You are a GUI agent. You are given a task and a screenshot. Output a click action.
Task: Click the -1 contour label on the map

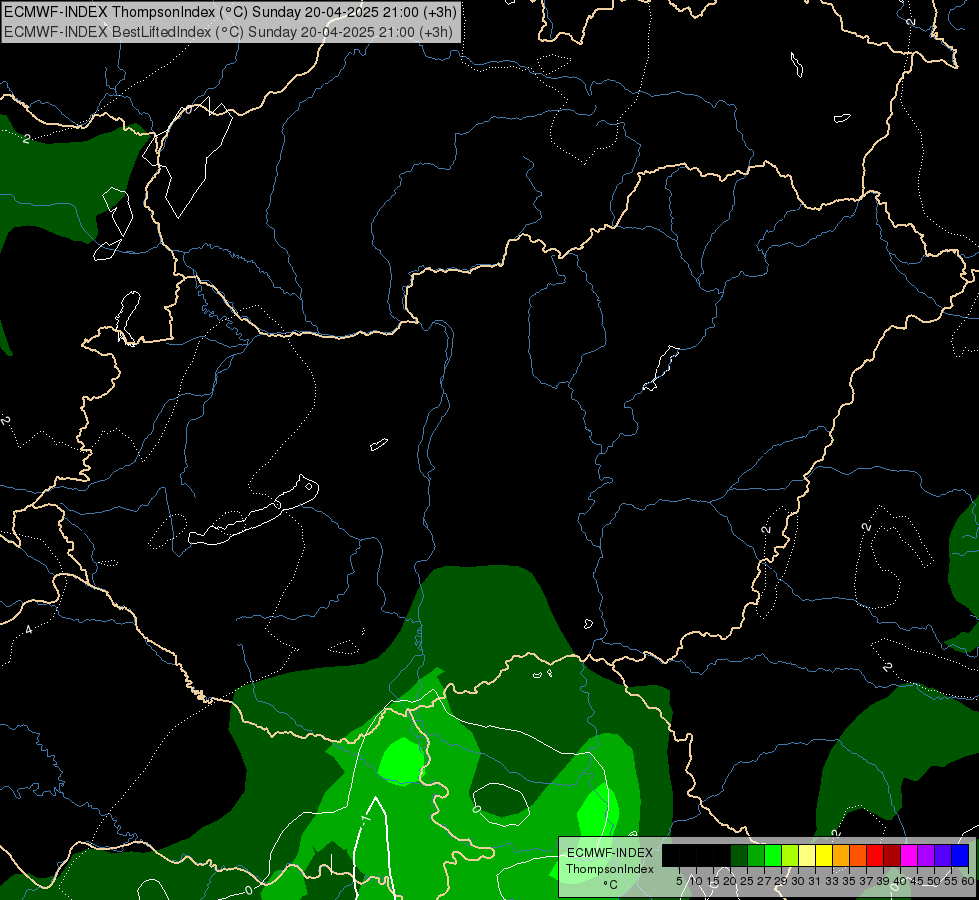click(366, 818)
